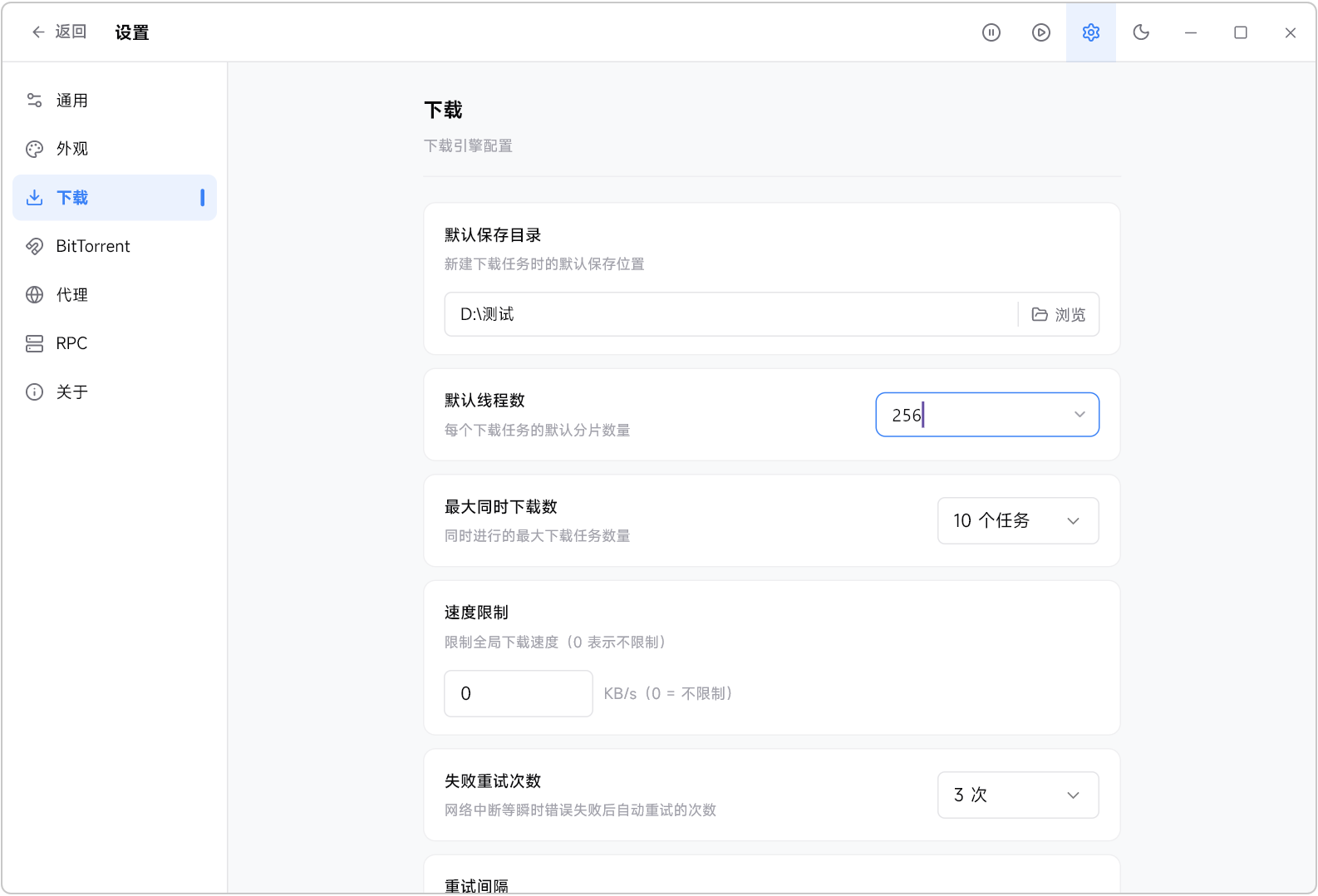Maximize the window

click(x=1241, y=32)
